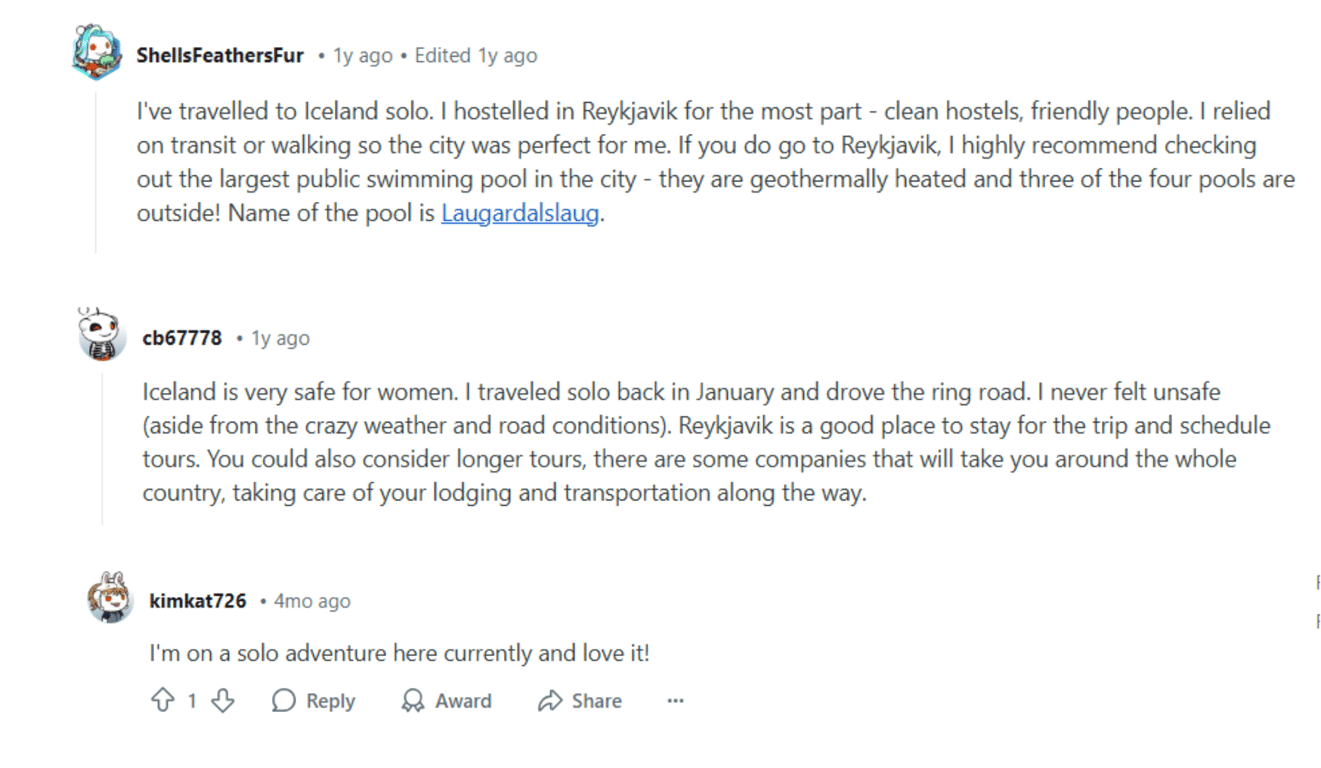The height and width of the screenshot is (768, 1321).
Task: Open kimkat726's avatar profile picture
Action: (110, 599)
